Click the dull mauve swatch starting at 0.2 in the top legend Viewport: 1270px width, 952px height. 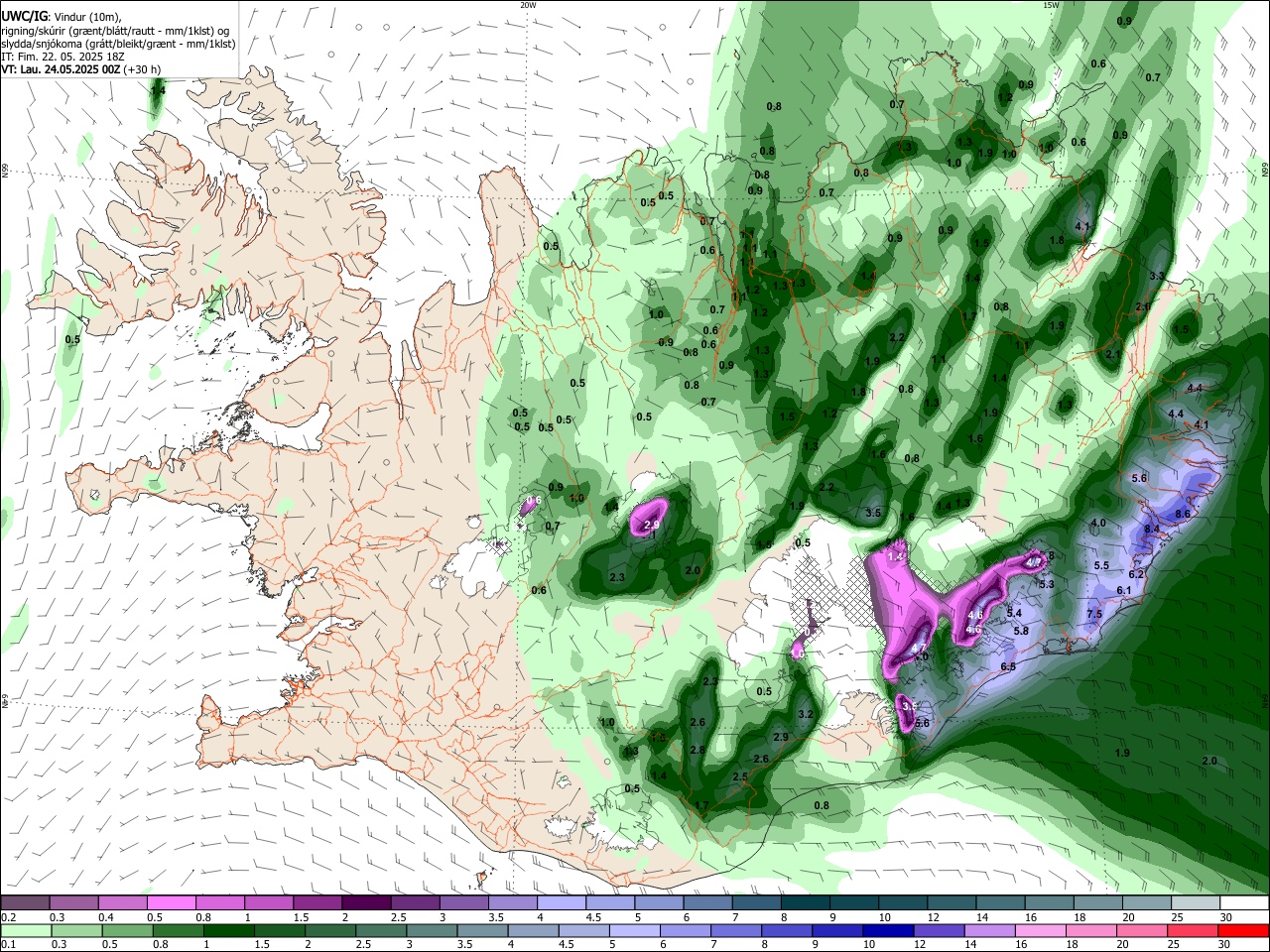point(25,902)
